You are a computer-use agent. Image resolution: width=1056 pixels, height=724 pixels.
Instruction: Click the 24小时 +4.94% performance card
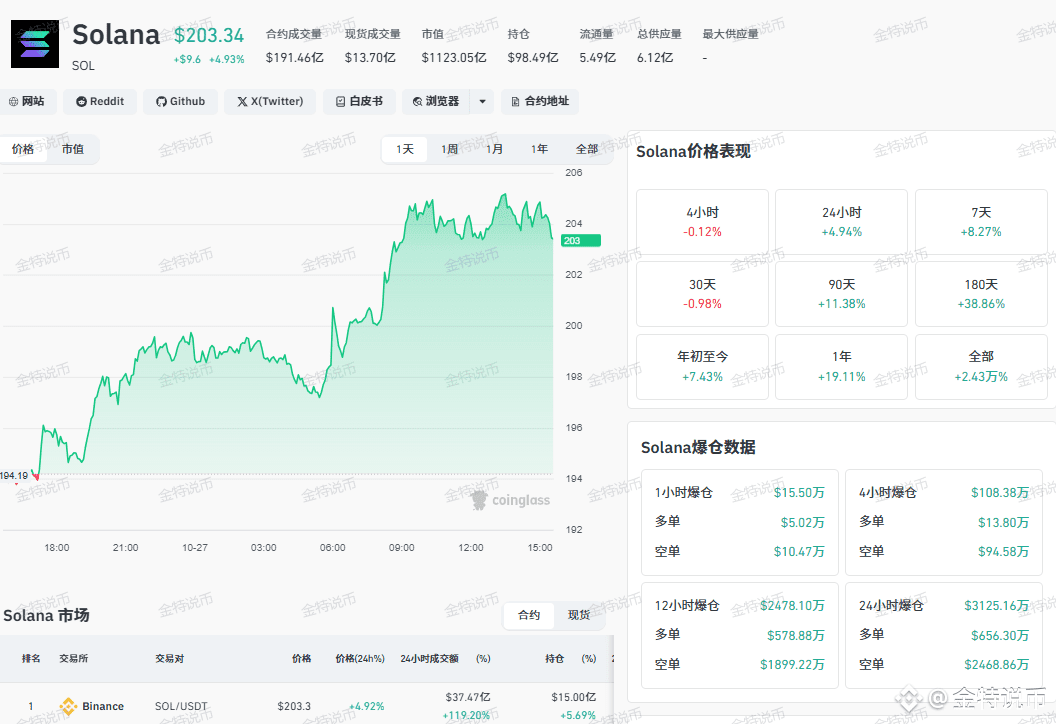click(841, 222)
